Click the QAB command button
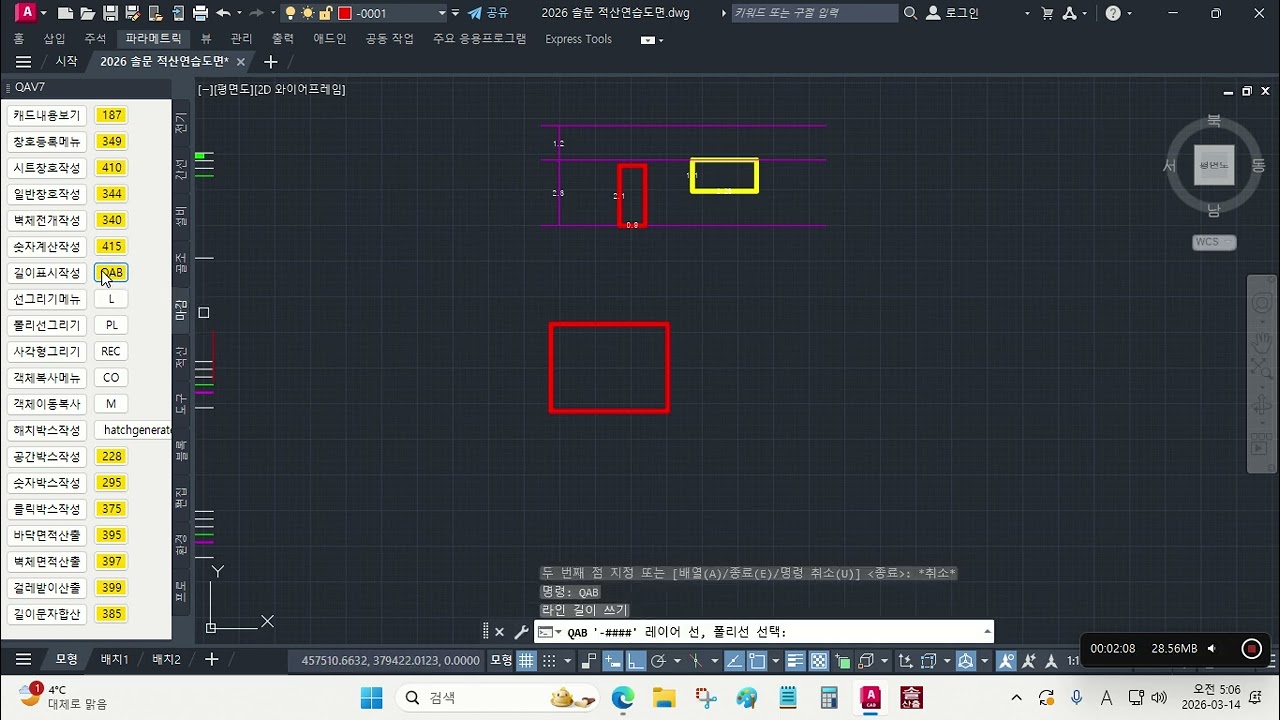 tap(111, 273)
